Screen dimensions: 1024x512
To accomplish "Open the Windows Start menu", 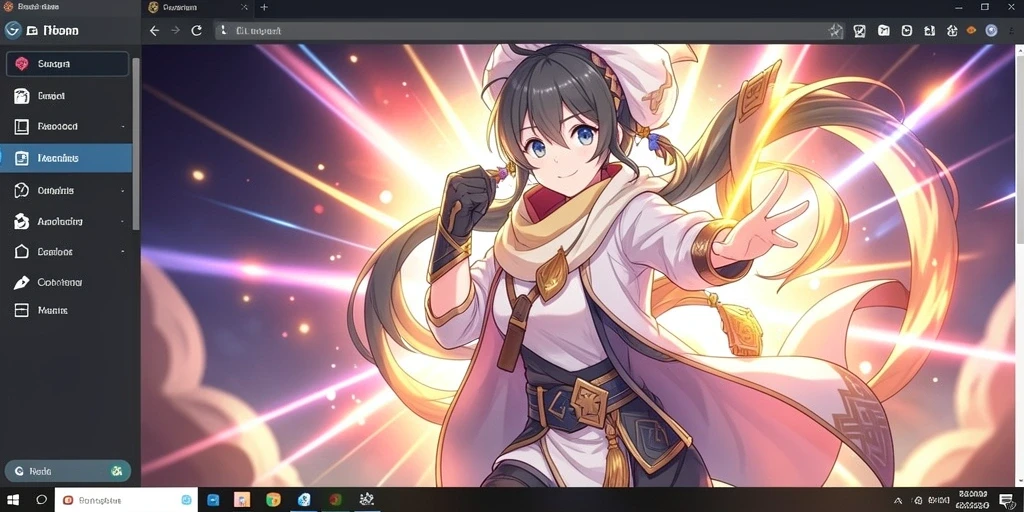I will (13, 500).
